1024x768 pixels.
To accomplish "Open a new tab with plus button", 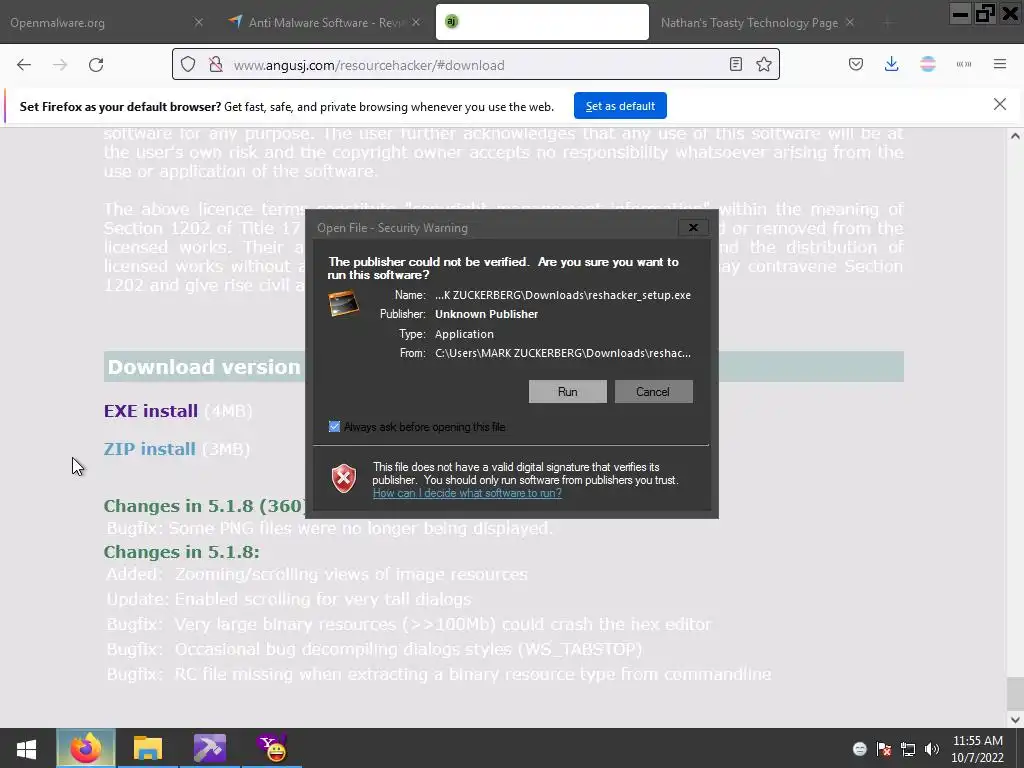I will 887,23.
